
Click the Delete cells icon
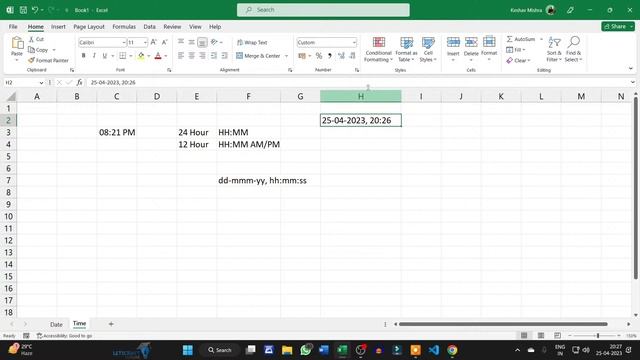(471, 42)
